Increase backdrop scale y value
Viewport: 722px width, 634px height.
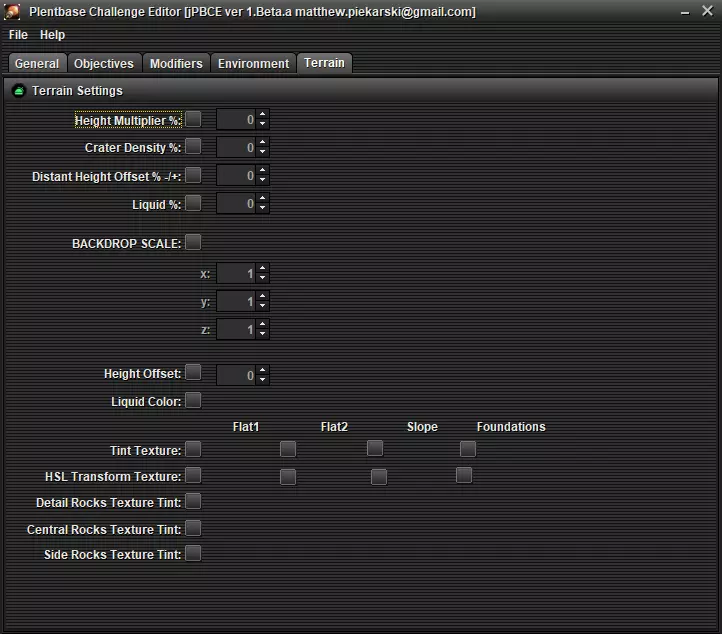(x=262, y=297)
